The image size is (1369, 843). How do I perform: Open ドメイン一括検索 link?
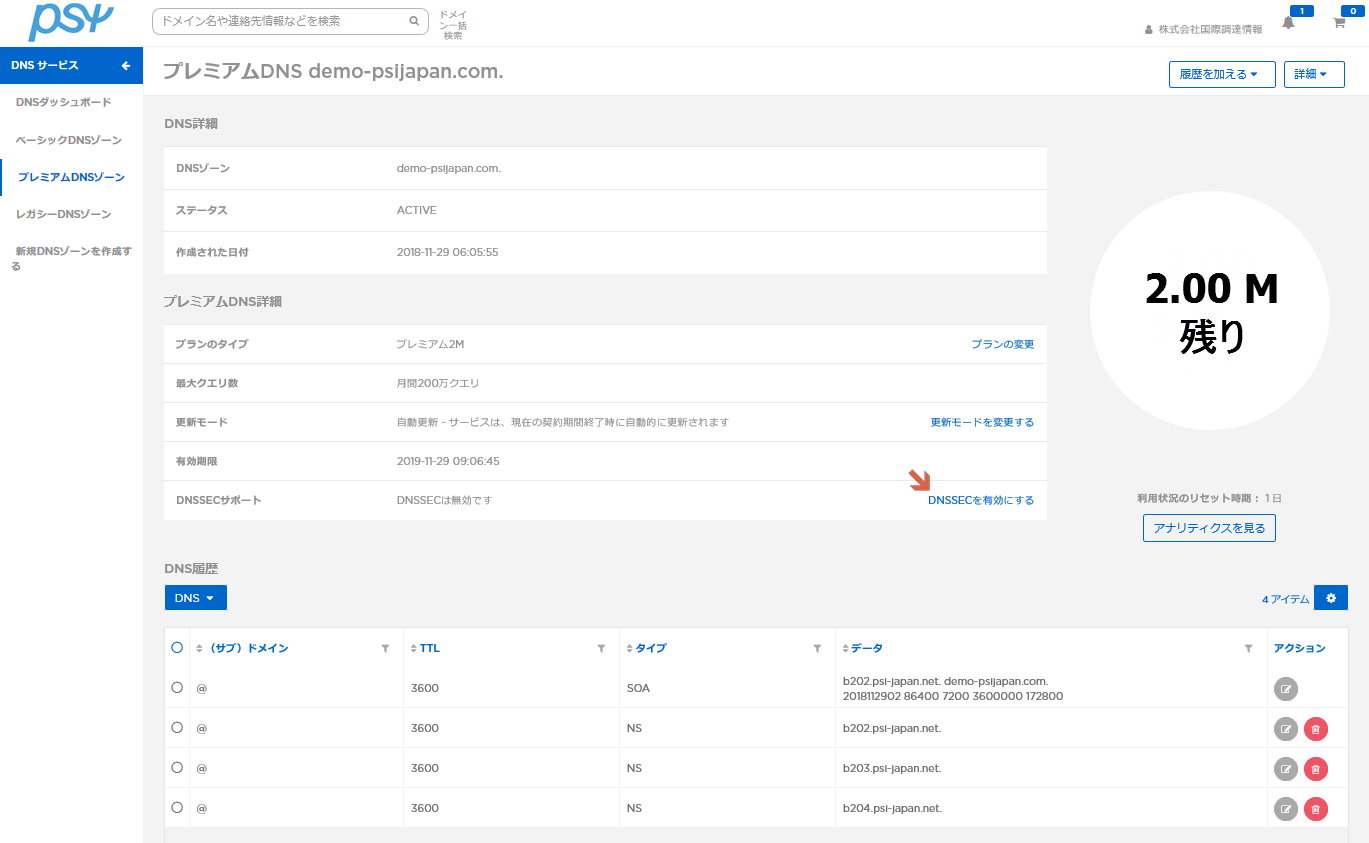tap(453, 26)
